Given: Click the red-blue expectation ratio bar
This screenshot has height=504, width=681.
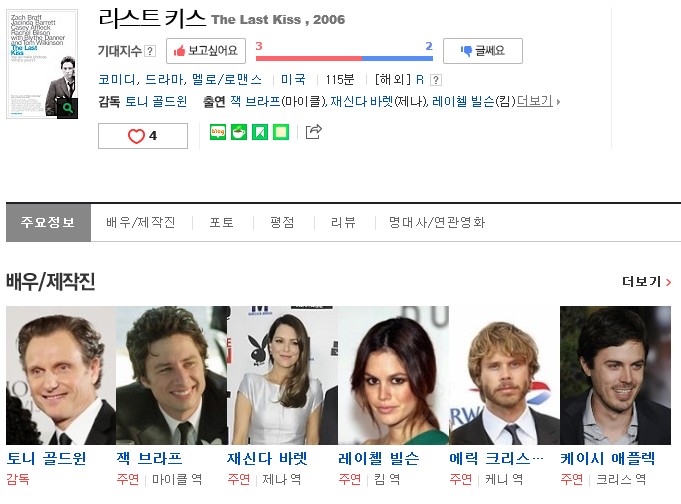Looking at the screenshot, I should coord(344,58).
